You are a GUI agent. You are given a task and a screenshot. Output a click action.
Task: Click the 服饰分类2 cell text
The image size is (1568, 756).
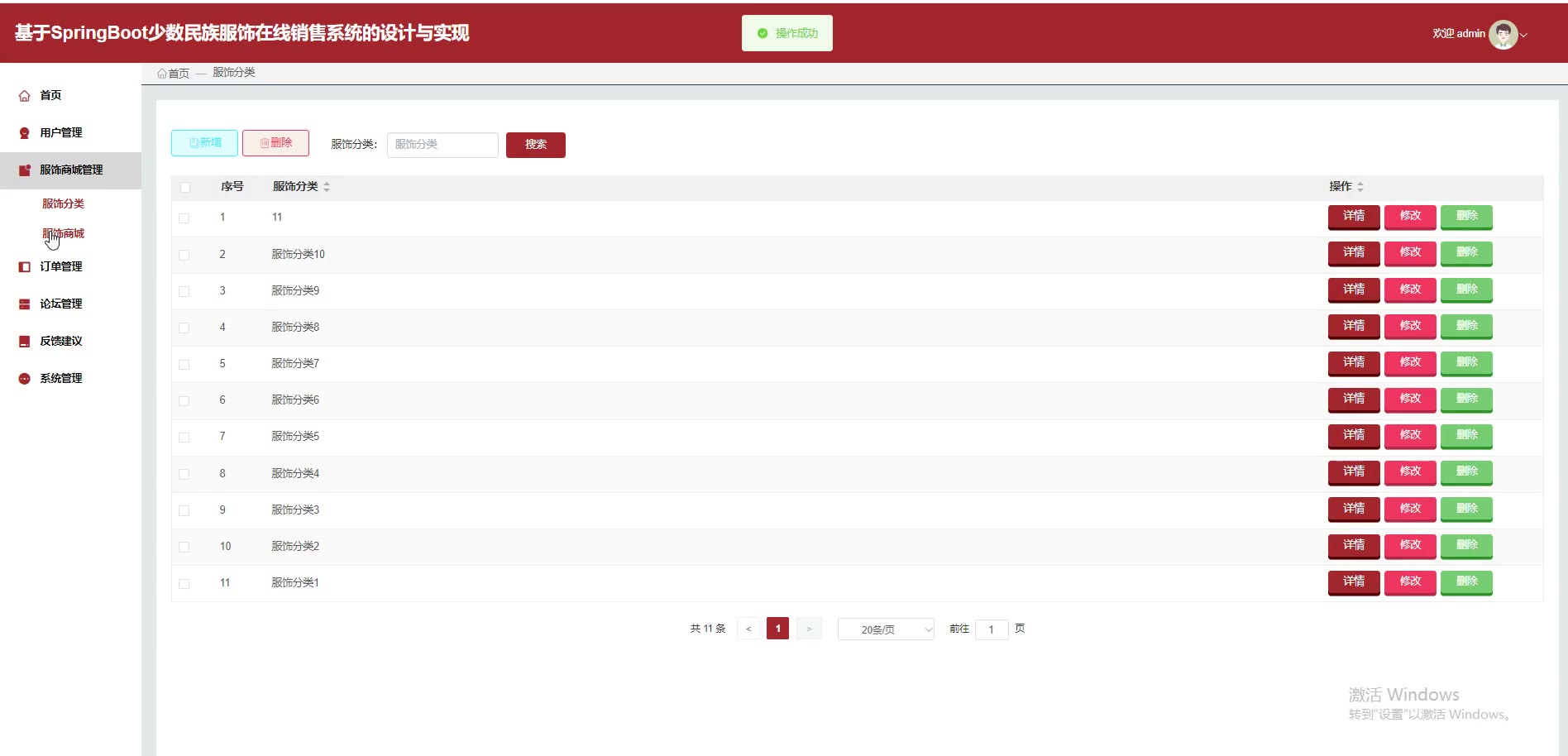[295, 547]
